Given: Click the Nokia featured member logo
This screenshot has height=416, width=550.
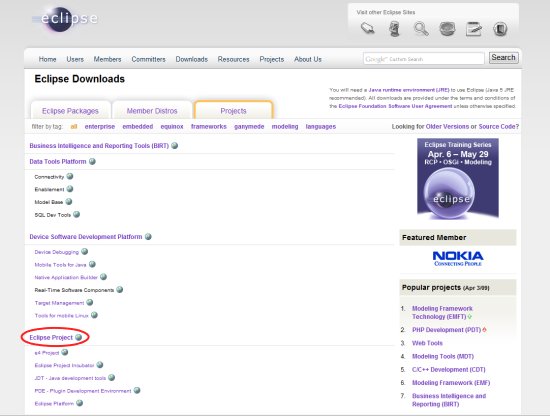Looking at the screenshot, I should [458, 259].
